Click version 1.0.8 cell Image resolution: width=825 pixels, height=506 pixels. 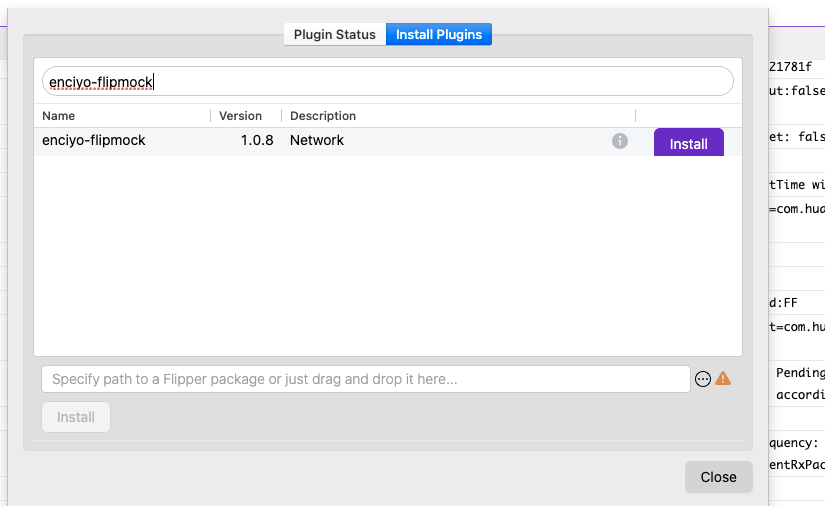[x=257, y=140]
